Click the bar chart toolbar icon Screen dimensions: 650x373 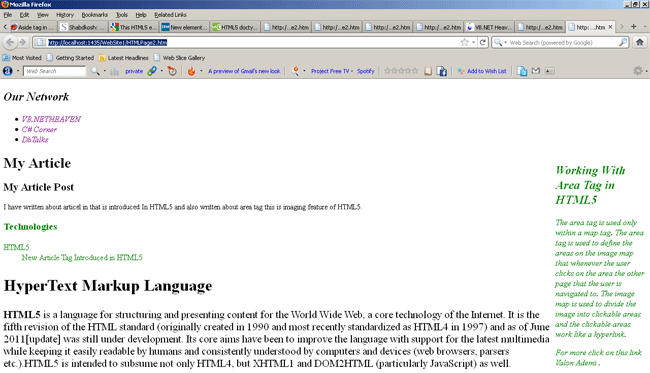[115, 71]
